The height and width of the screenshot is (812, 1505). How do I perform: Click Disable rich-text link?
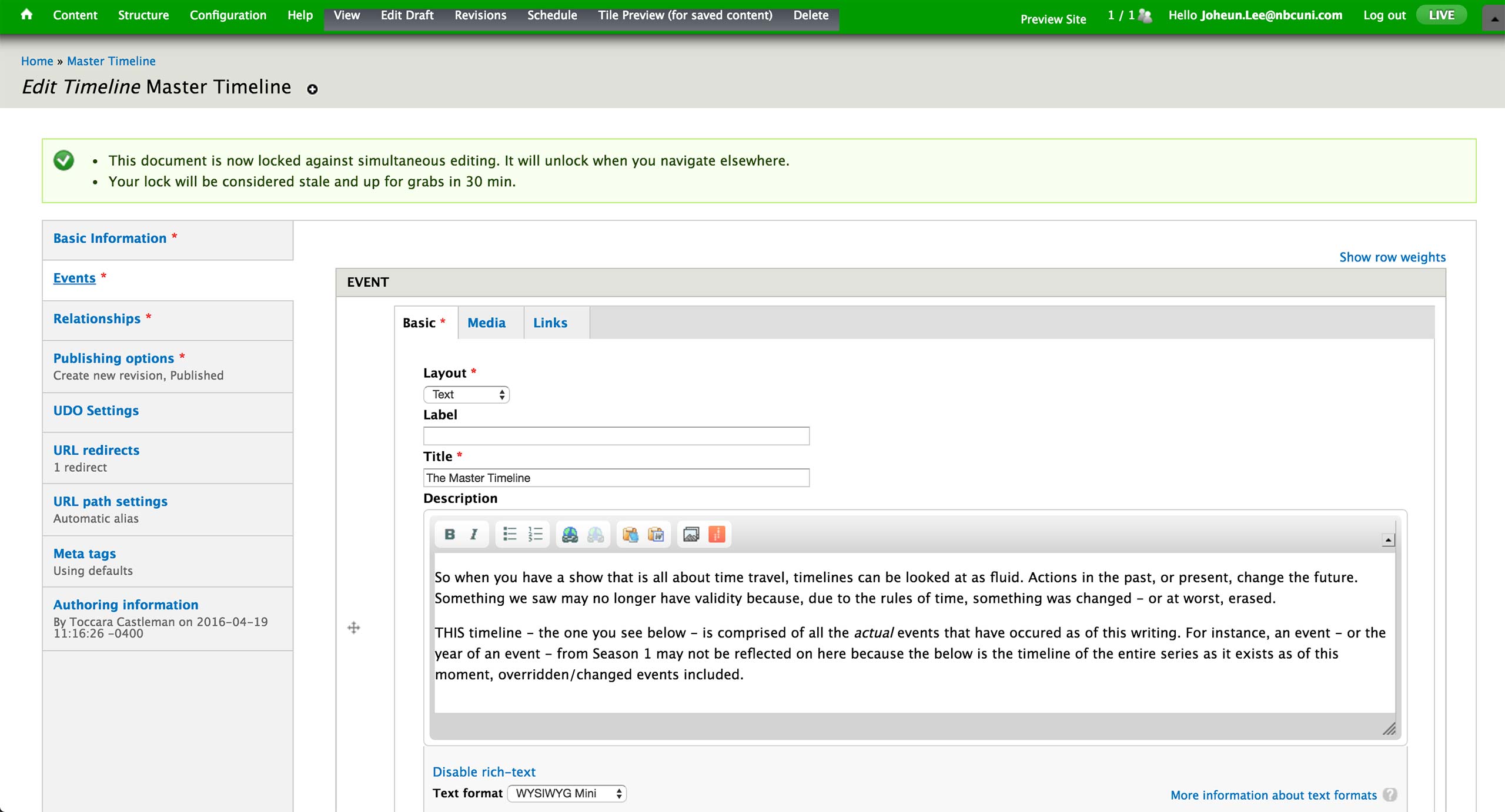click(x=484, y=771)
